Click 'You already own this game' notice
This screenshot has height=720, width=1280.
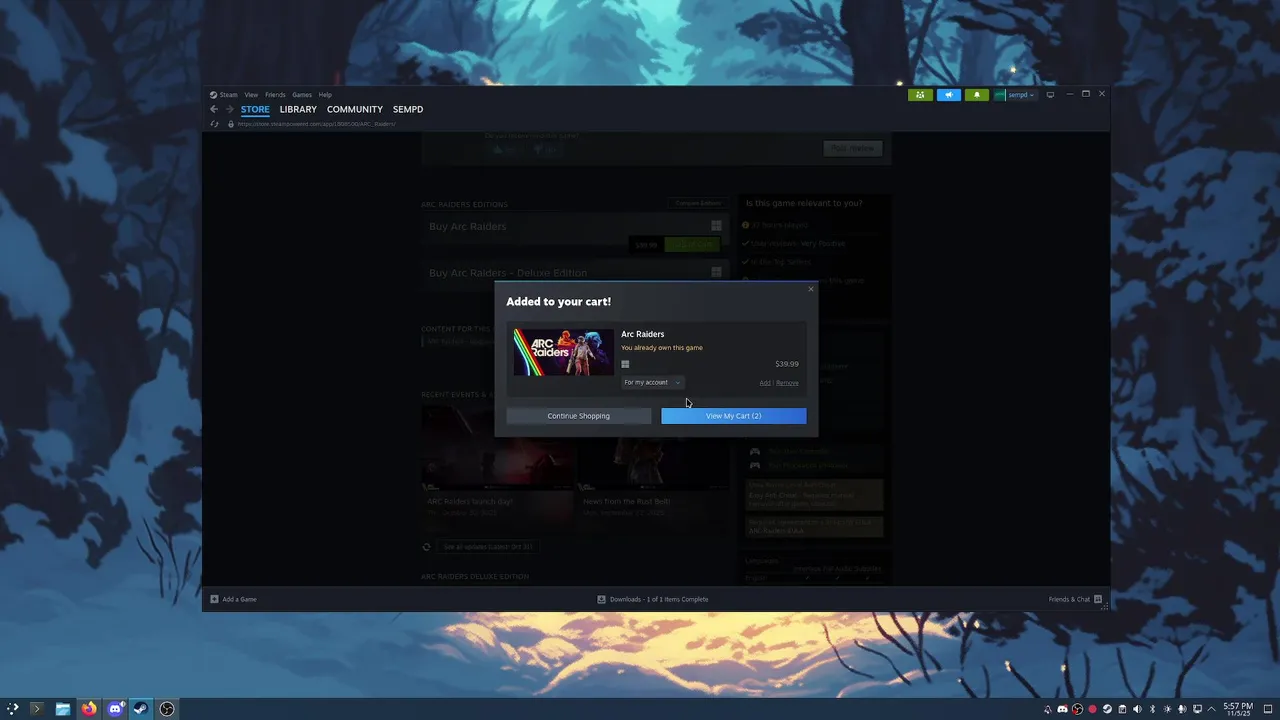[x=662, y=348]
